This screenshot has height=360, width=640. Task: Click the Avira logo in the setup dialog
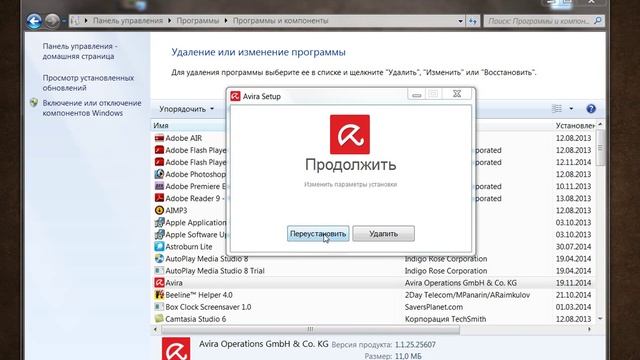[x=350, y=135]
